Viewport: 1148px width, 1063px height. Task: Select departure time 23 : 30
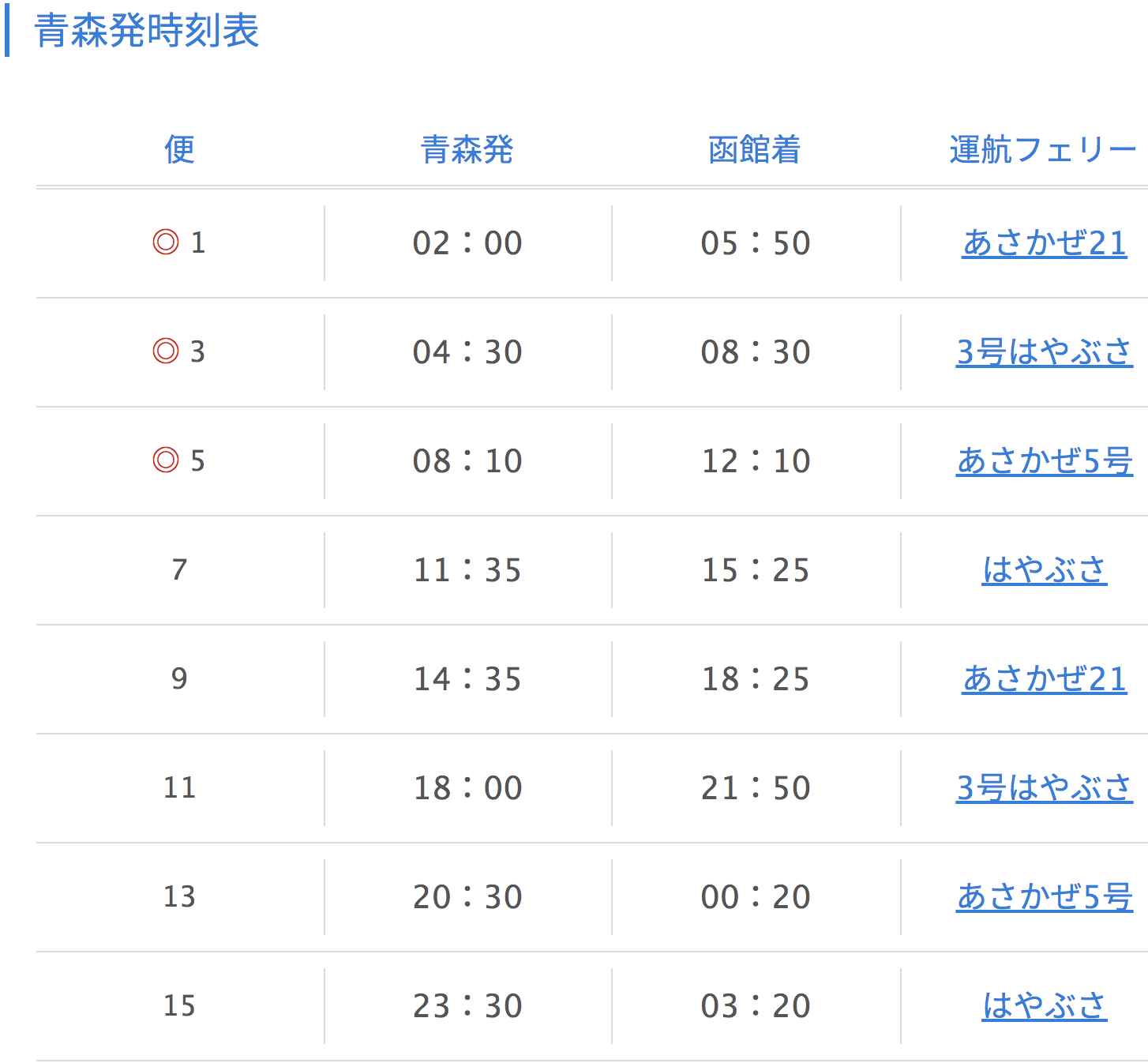[467, 1006]
